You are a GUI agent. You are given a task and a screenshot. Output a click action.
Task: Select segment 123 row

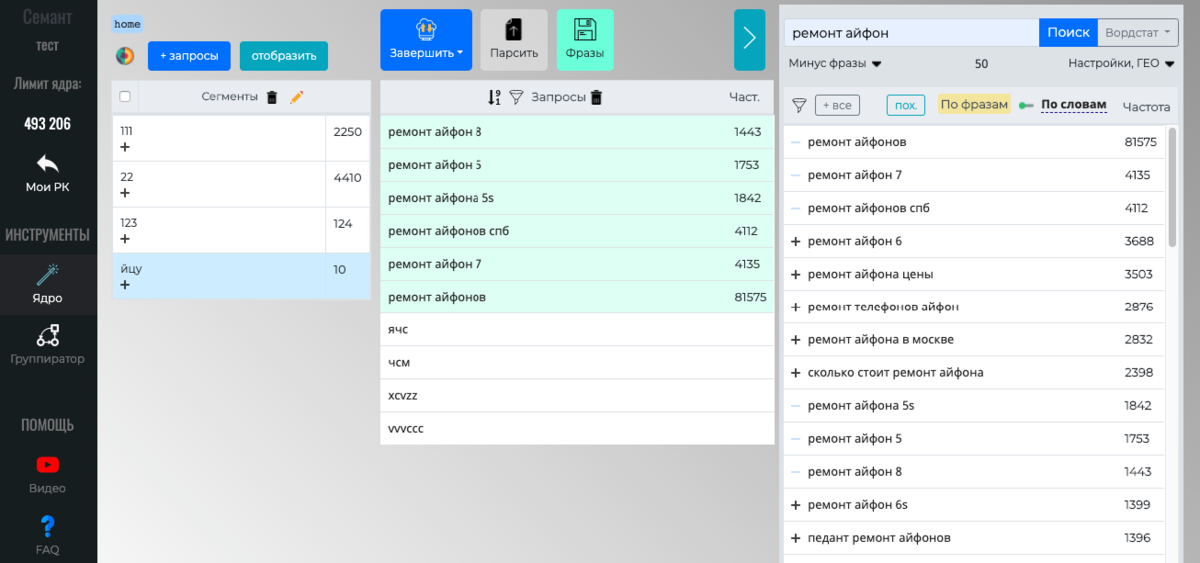[241, 230]
